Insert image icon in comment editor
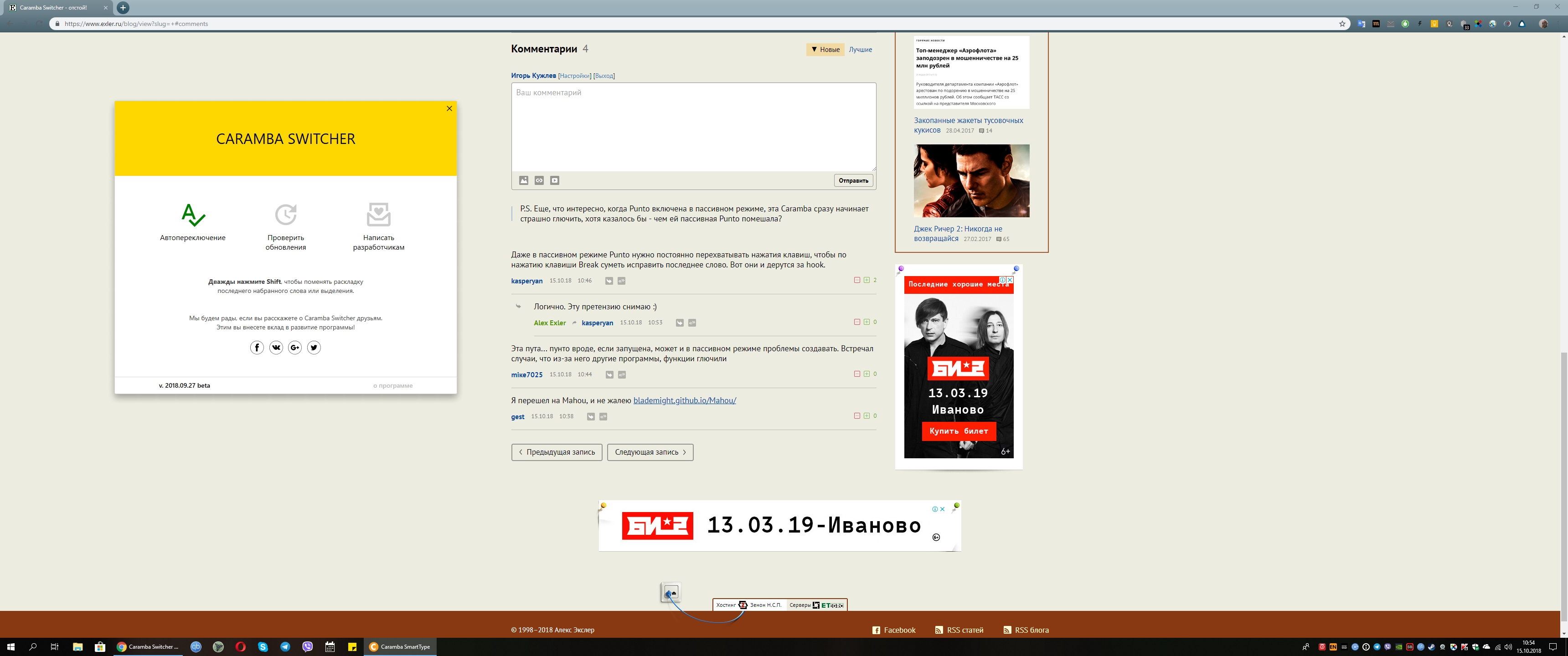 click(523, 181)
